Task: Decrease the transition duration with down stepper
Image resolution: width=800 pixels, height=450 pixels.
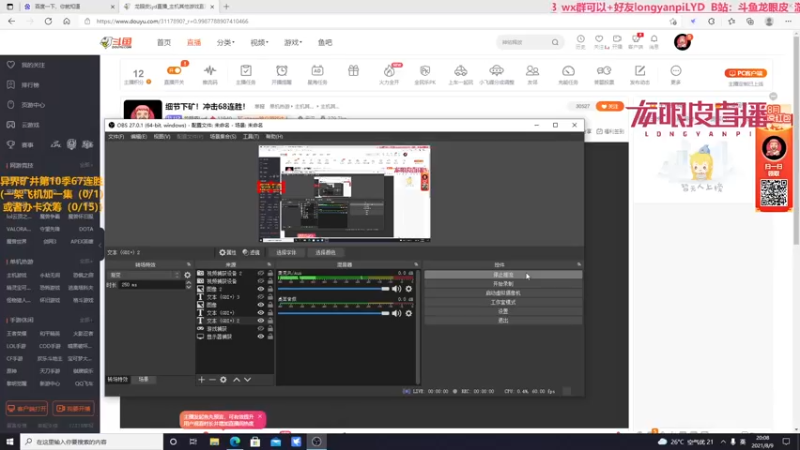Action: pyautogui.click(x=188, y=287)
